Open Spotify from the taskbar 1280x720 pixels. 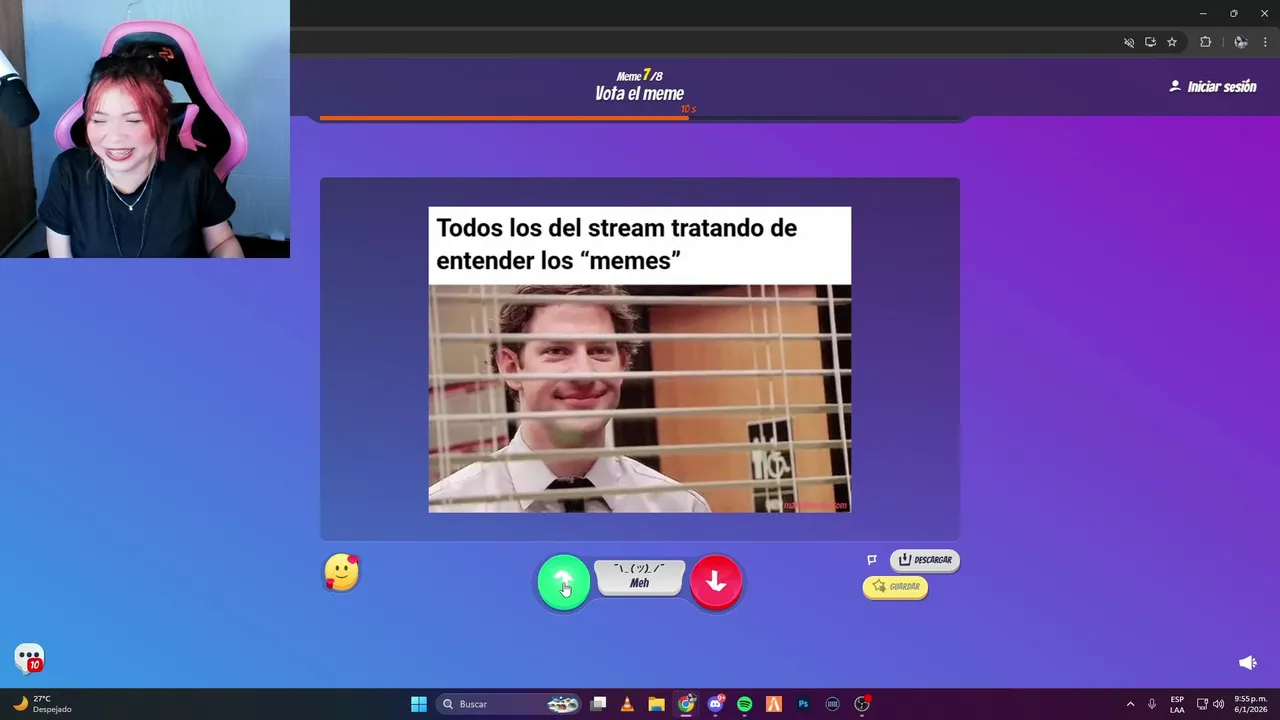(744, 704)
